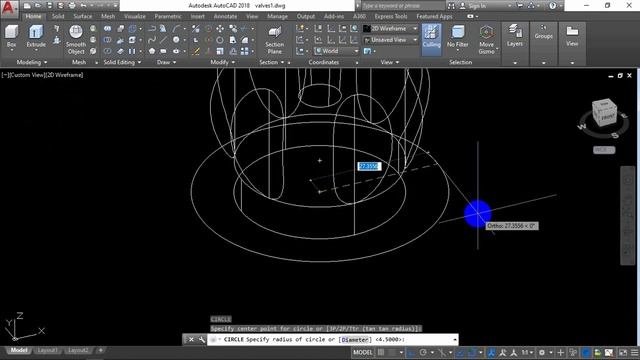The width and height of the screenshot is (640, 360).
Task: Click the Diameter option in command line
Action: (355, 340)
